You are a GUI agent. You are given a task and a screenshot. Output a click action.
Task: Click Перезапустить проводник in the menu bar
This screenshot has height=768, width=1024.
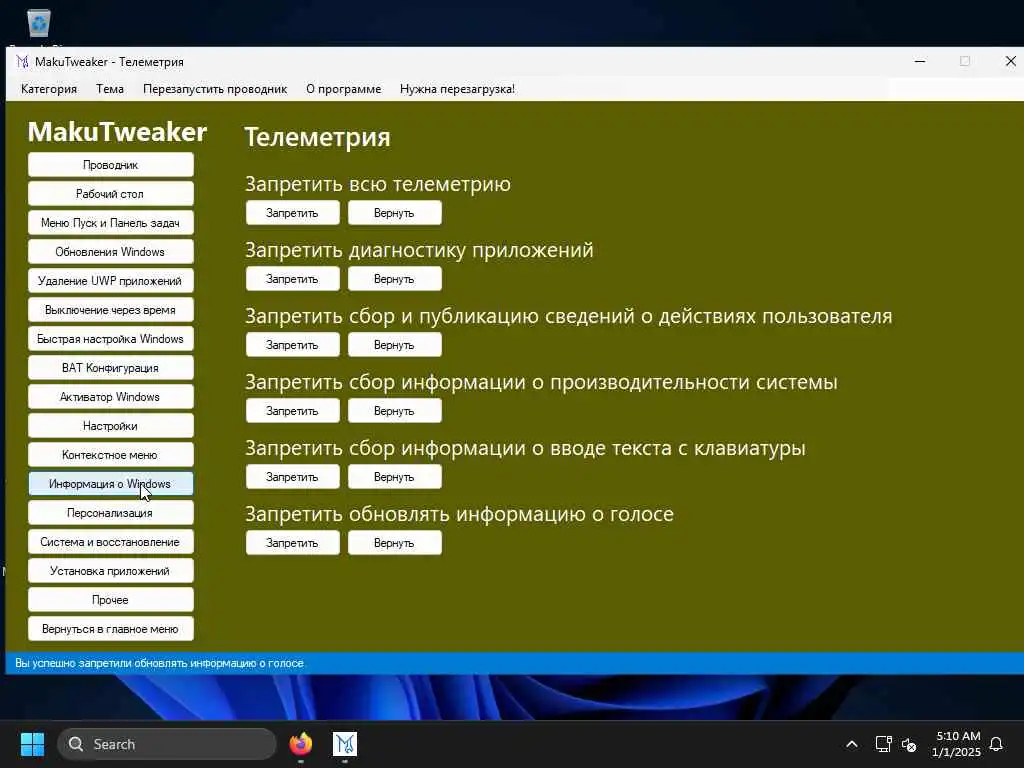point(215,89)
